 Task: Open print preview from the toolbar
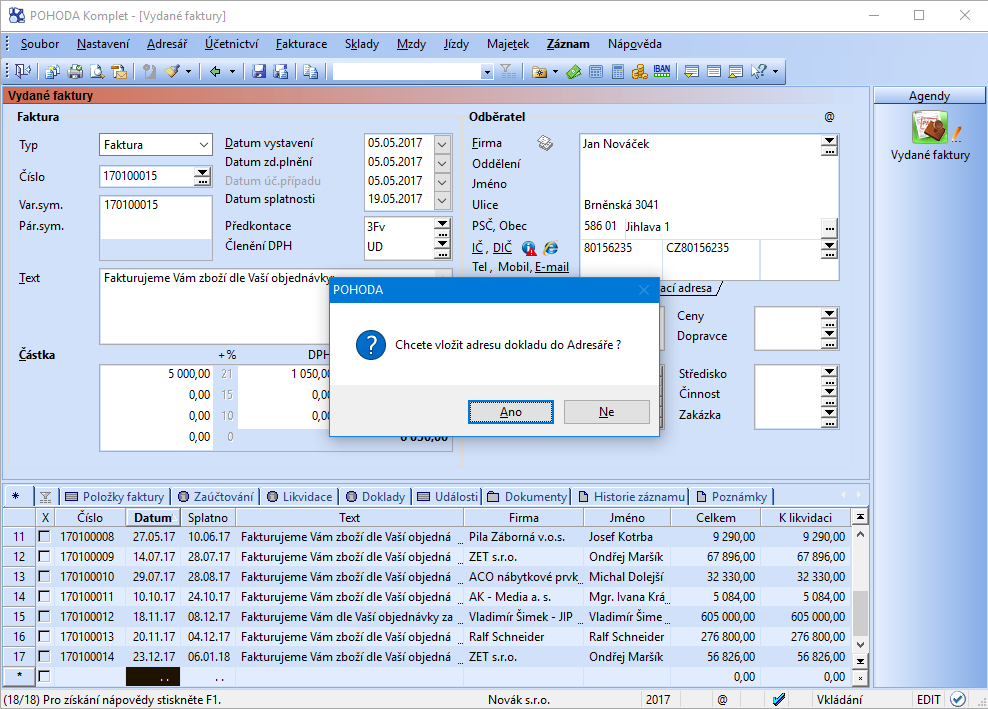click(97, 72)
